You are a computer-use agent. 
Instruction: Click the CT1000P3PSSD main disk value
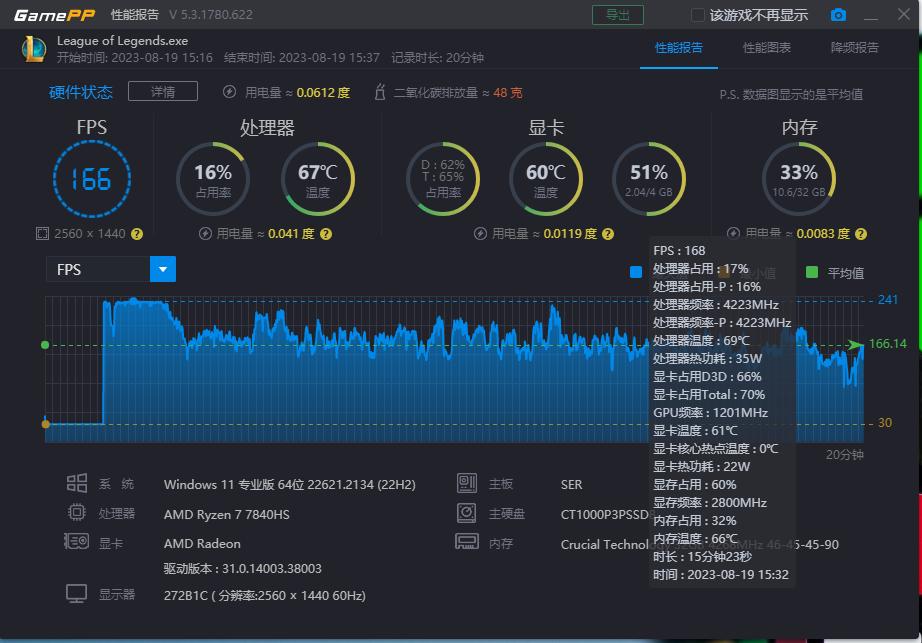[x=604, y=514]
